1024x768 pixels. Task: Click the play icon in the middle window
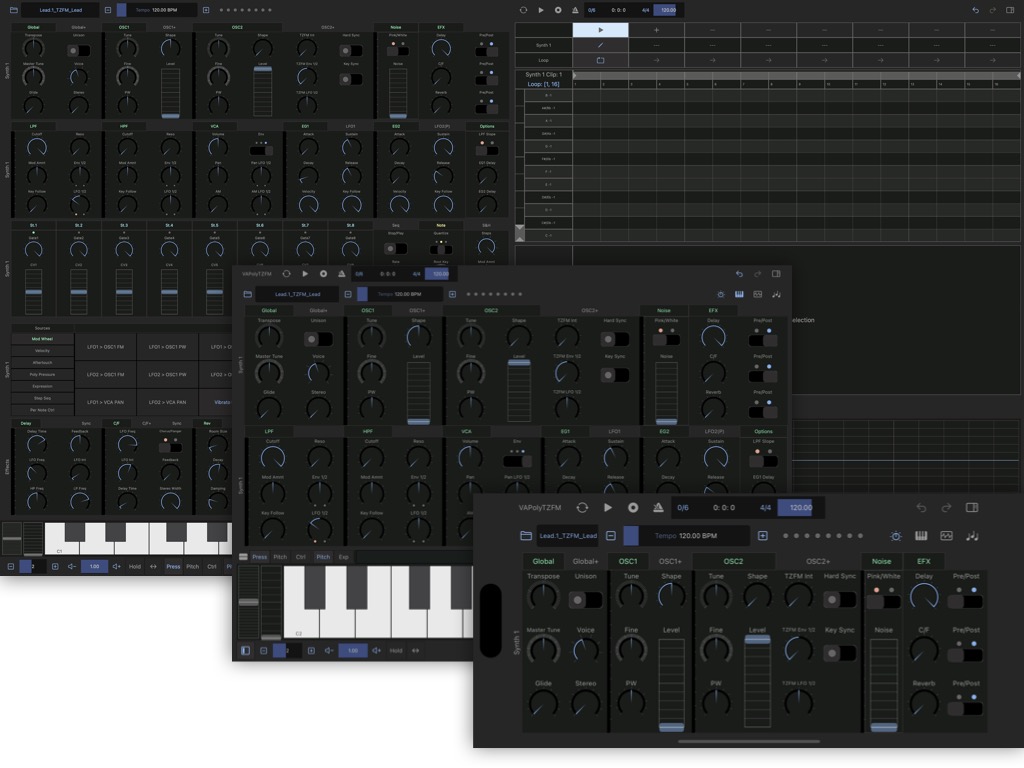[305, 274]
